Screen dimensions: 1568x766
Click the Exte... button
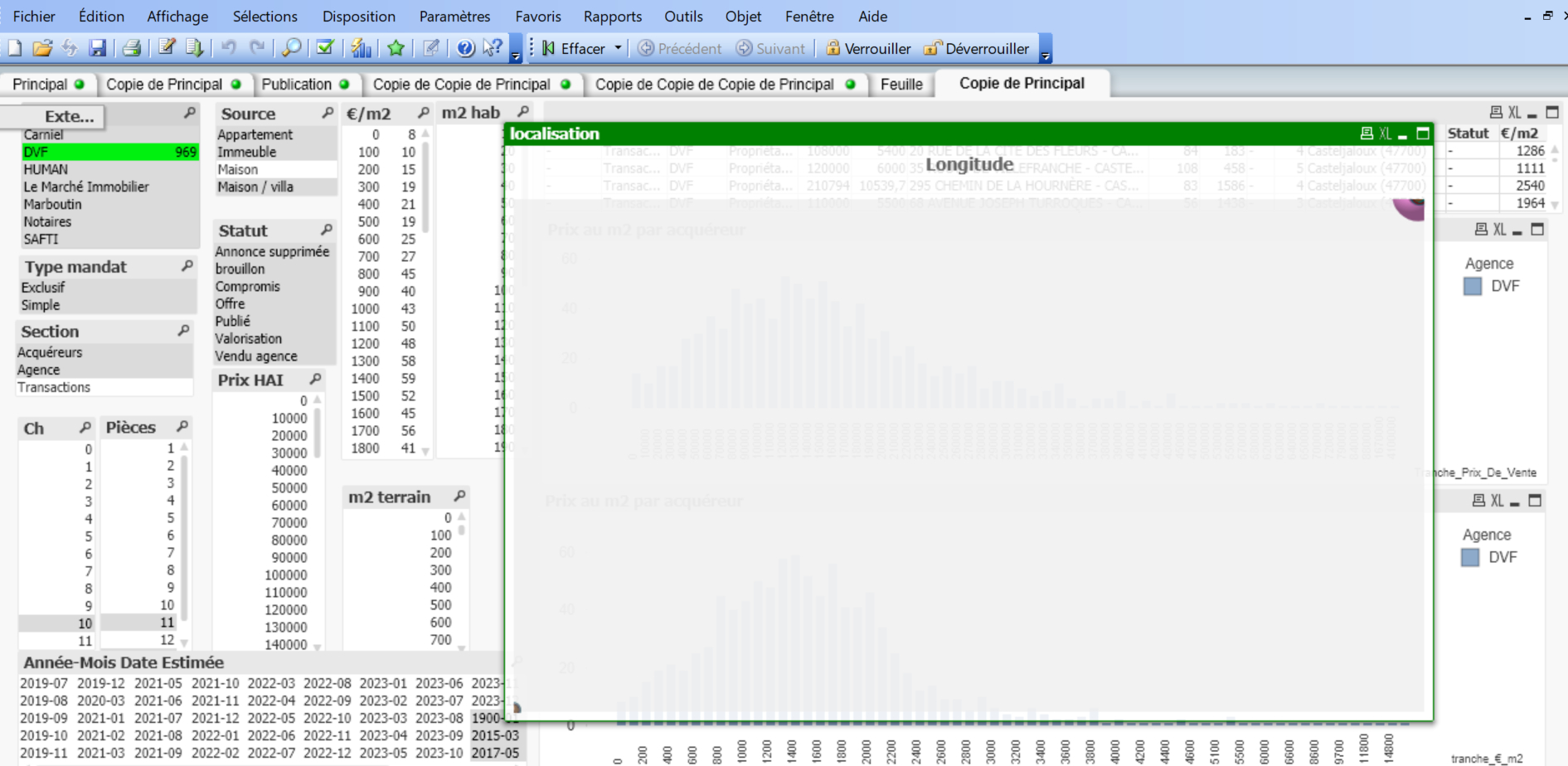[x=69, y=116]
